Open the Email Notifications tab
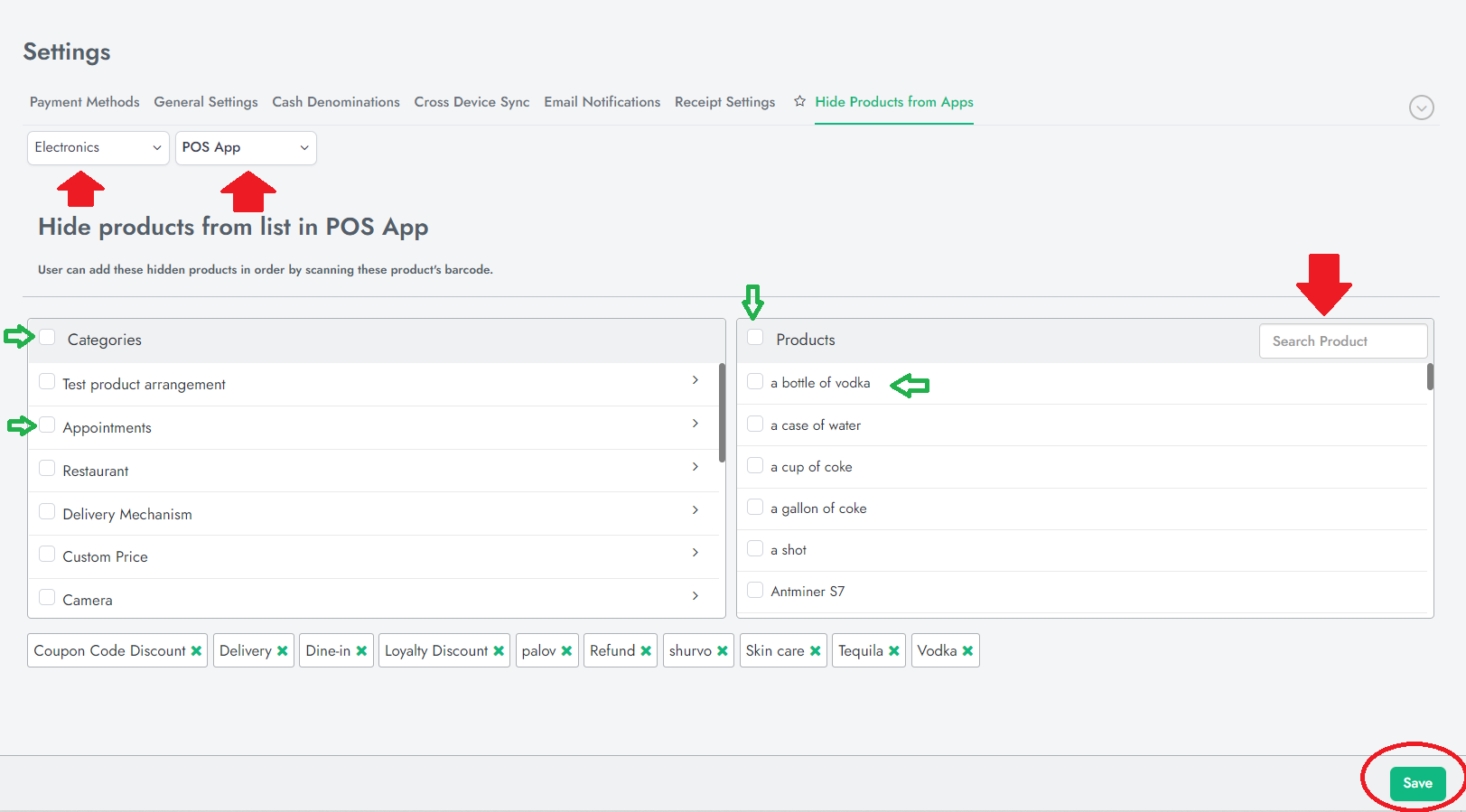The width and height of the screenshot is (1466, 812). pyautogui.click(x=602, y=102)
